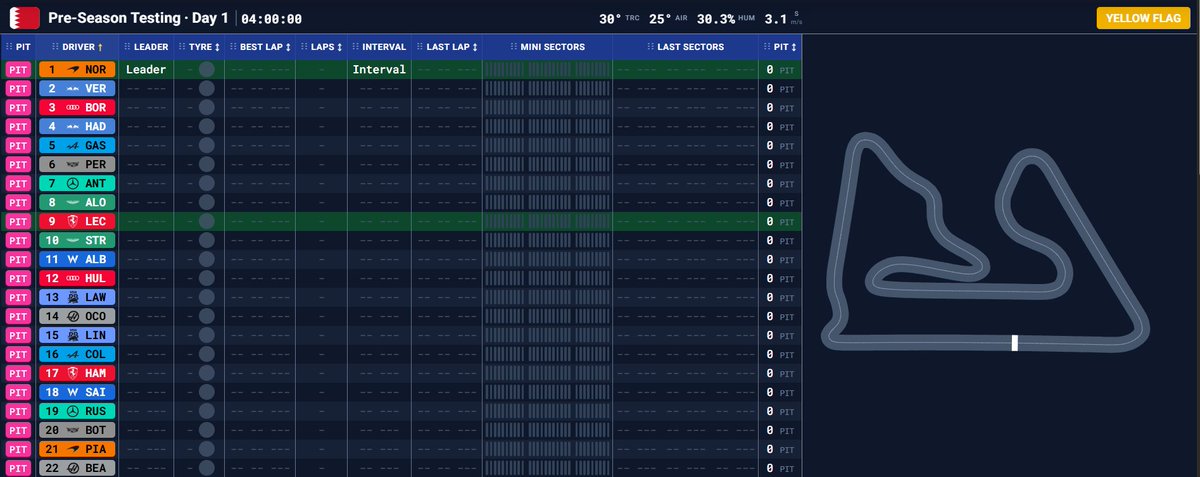Click the MINI SECTORS column header
1200x477 pixels.
(x=547, y=46)
